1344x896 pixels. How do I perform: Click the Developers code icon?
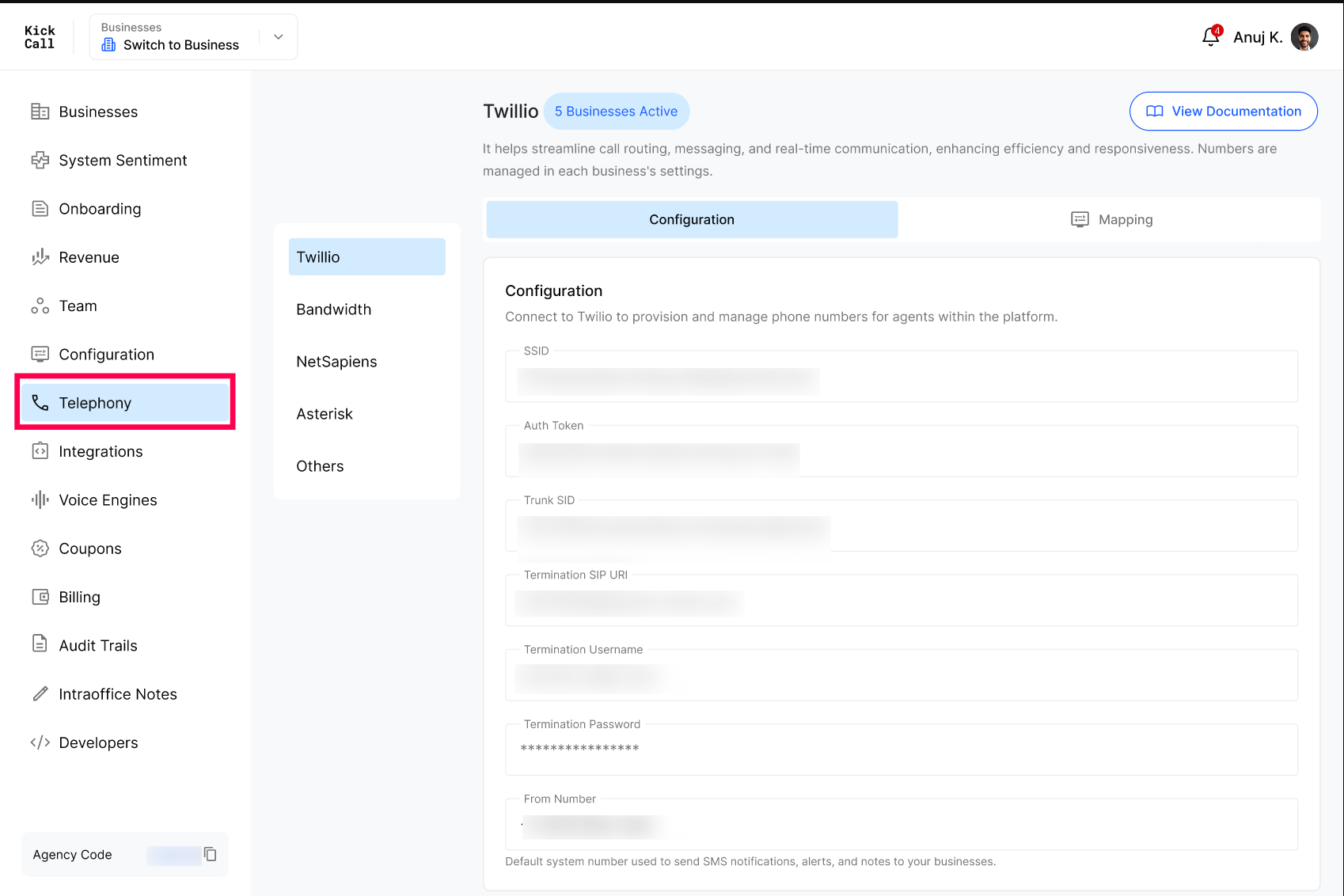[40, 742]
